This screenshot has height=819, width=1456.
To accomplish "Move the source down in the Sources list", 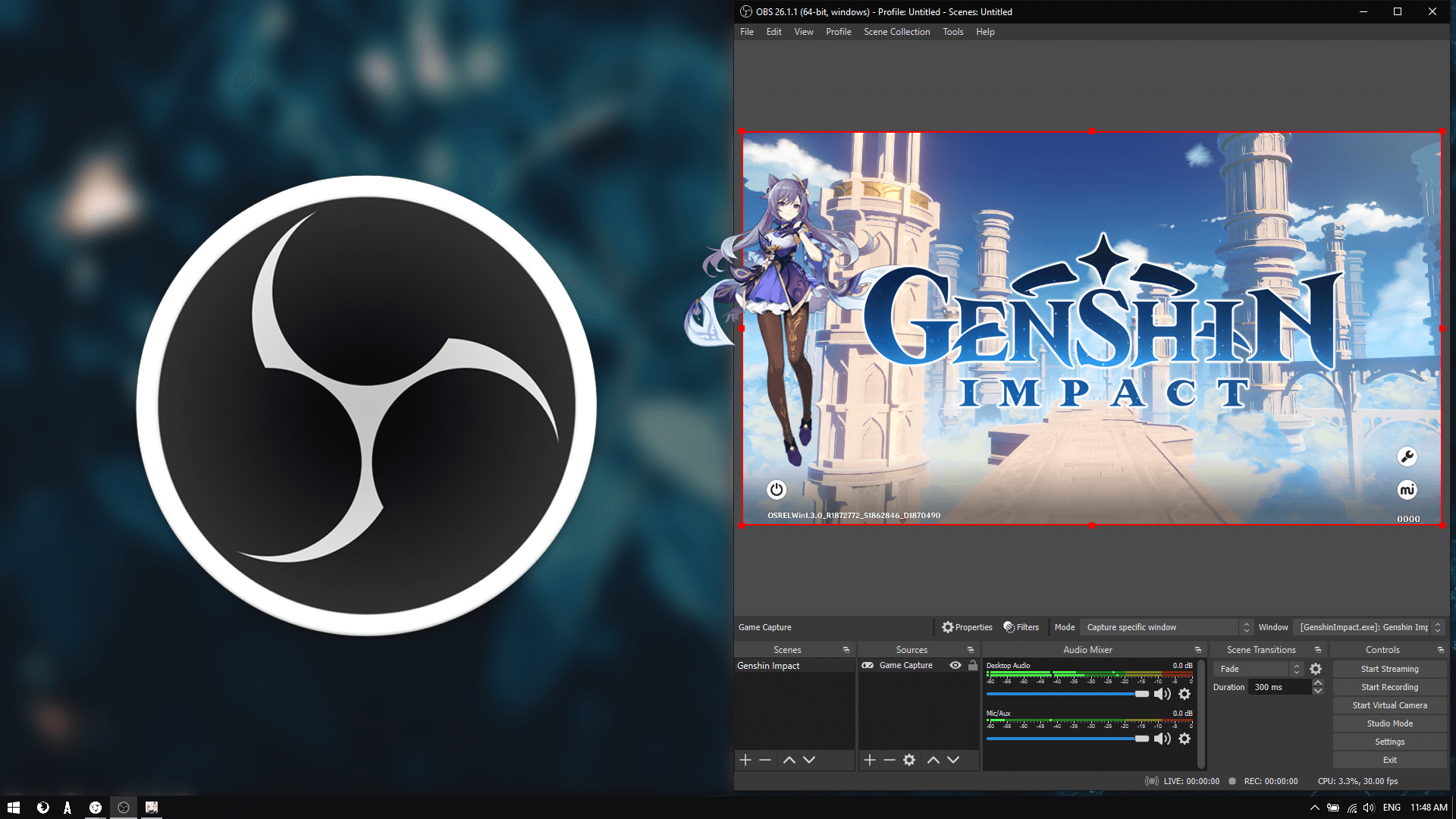I will pos(953,760).
